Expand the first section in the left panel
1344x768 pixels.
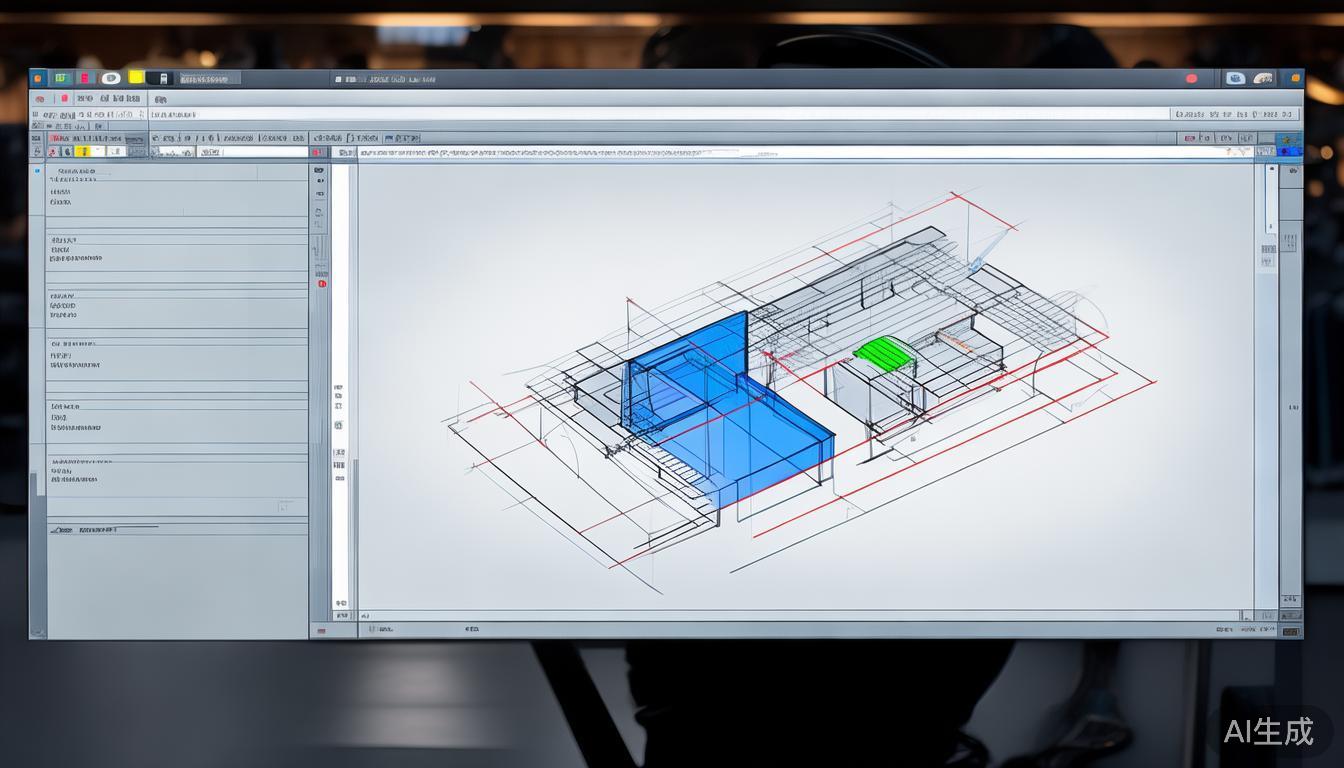tap(75, 172)
